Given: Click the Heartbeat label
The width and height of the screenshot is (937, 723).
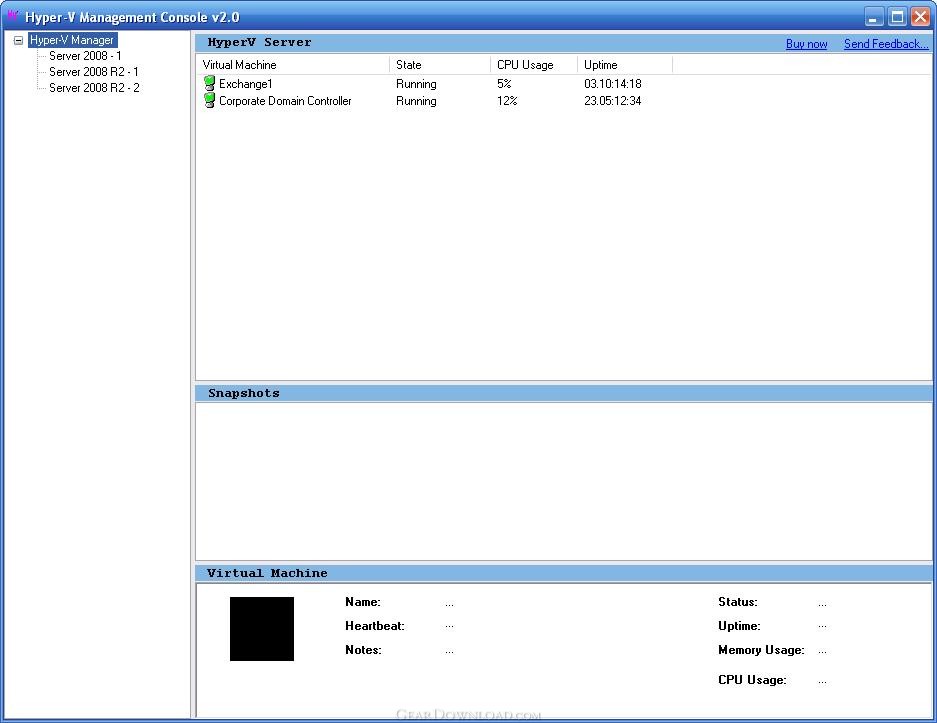Looking at the screenshot, I should tap(375, 626).
